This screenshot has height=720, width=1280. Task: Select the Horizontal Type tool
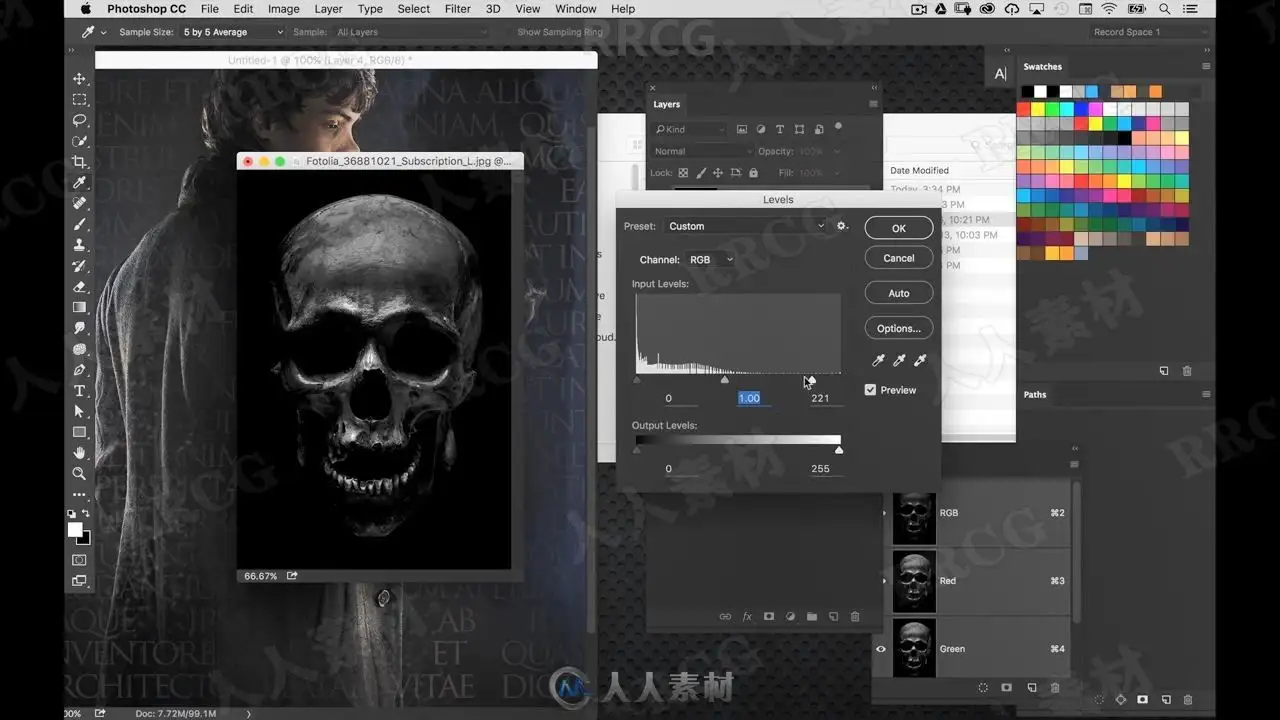click(80, 391)
